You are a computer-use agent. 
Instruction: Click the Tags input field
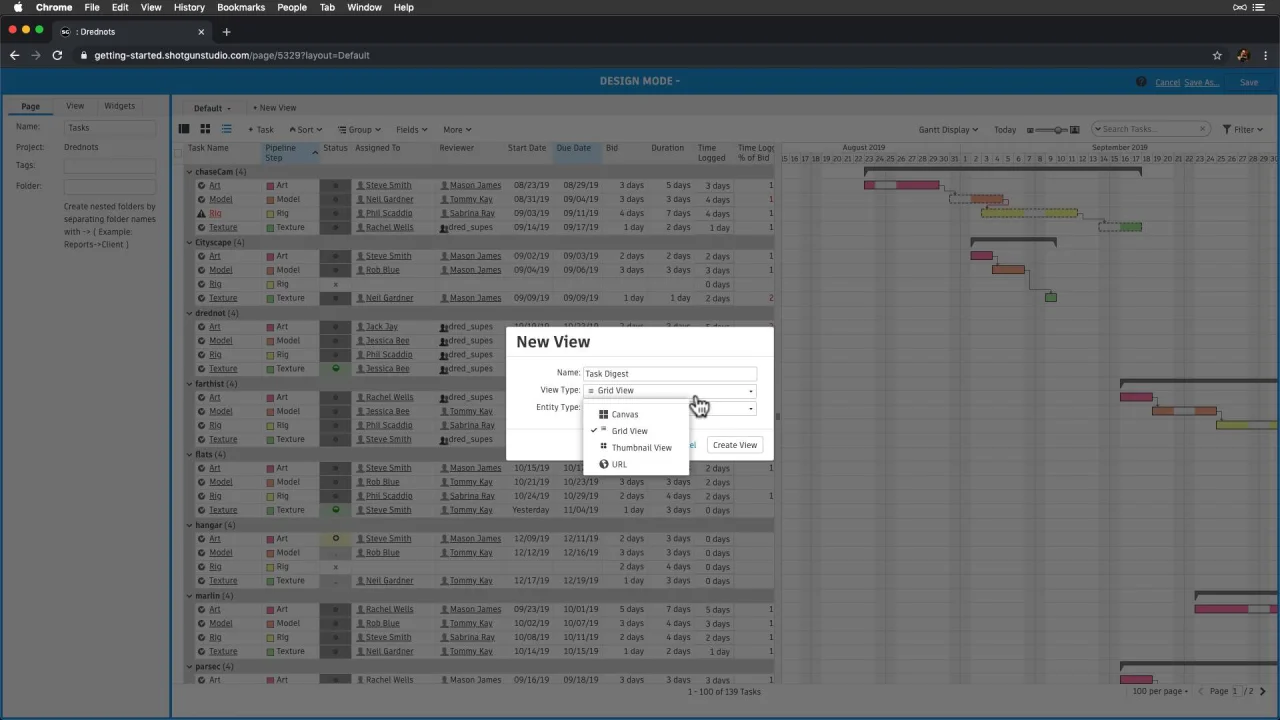(110, 166)
